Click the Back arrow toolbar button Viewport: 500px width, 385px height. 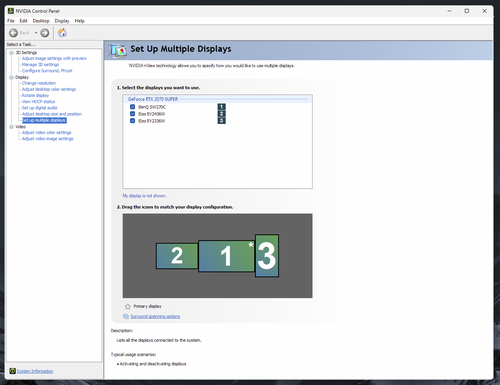pyautogui.click(x=14, y=33)
